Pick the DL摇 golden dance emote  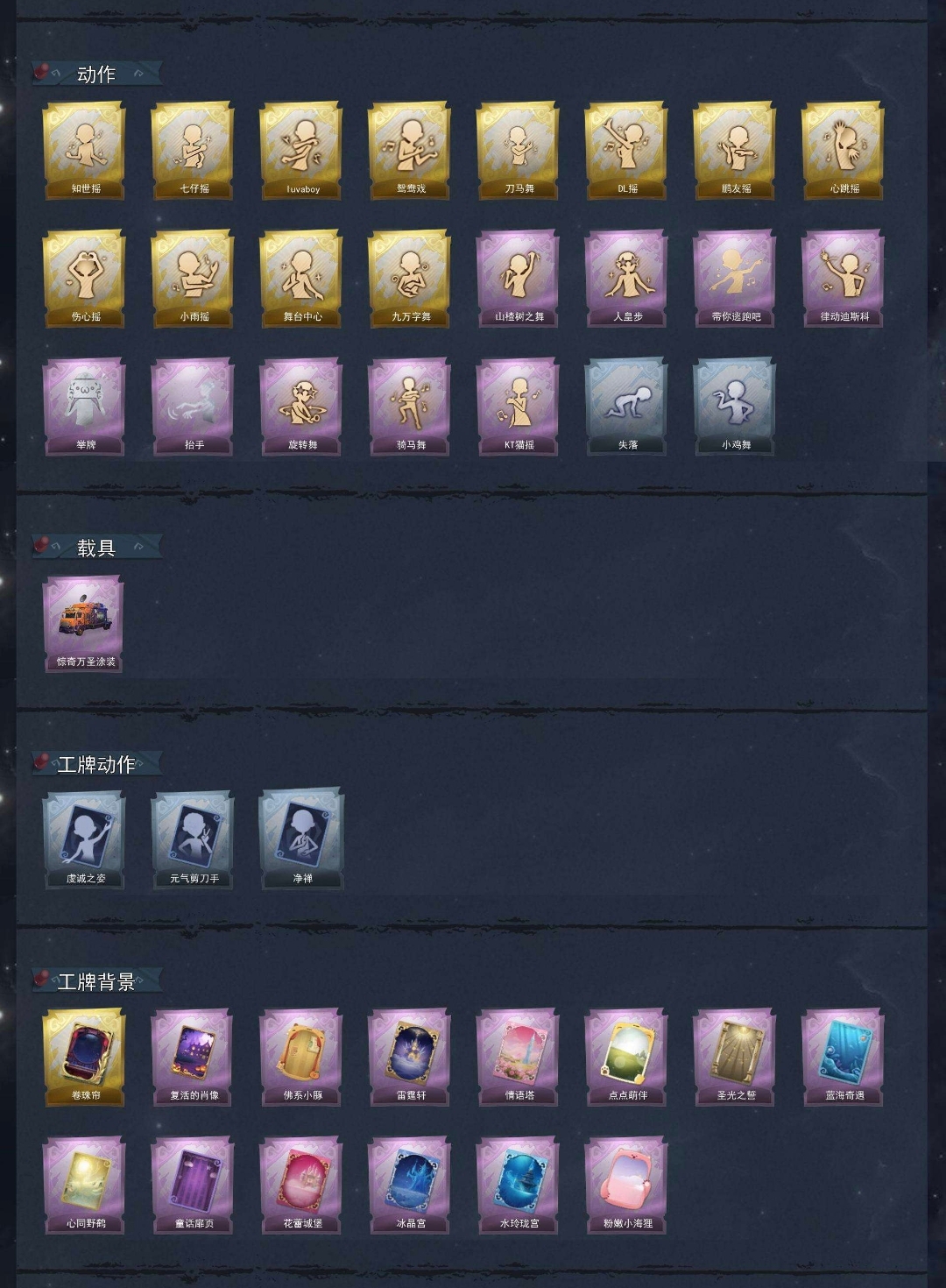626,151
